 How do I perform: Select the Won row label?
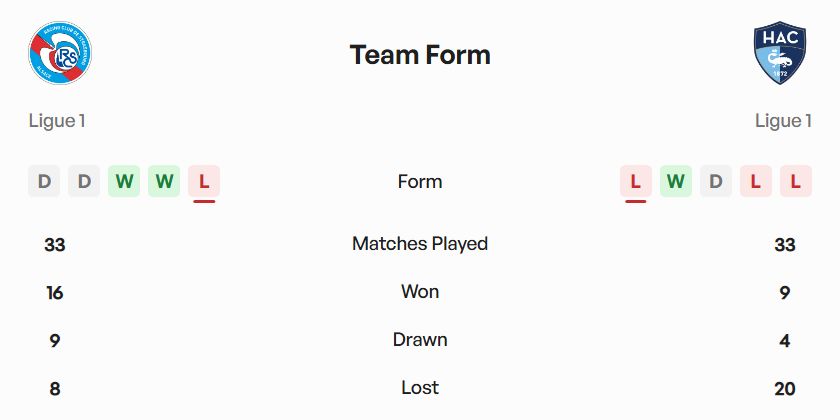(420, 292)
